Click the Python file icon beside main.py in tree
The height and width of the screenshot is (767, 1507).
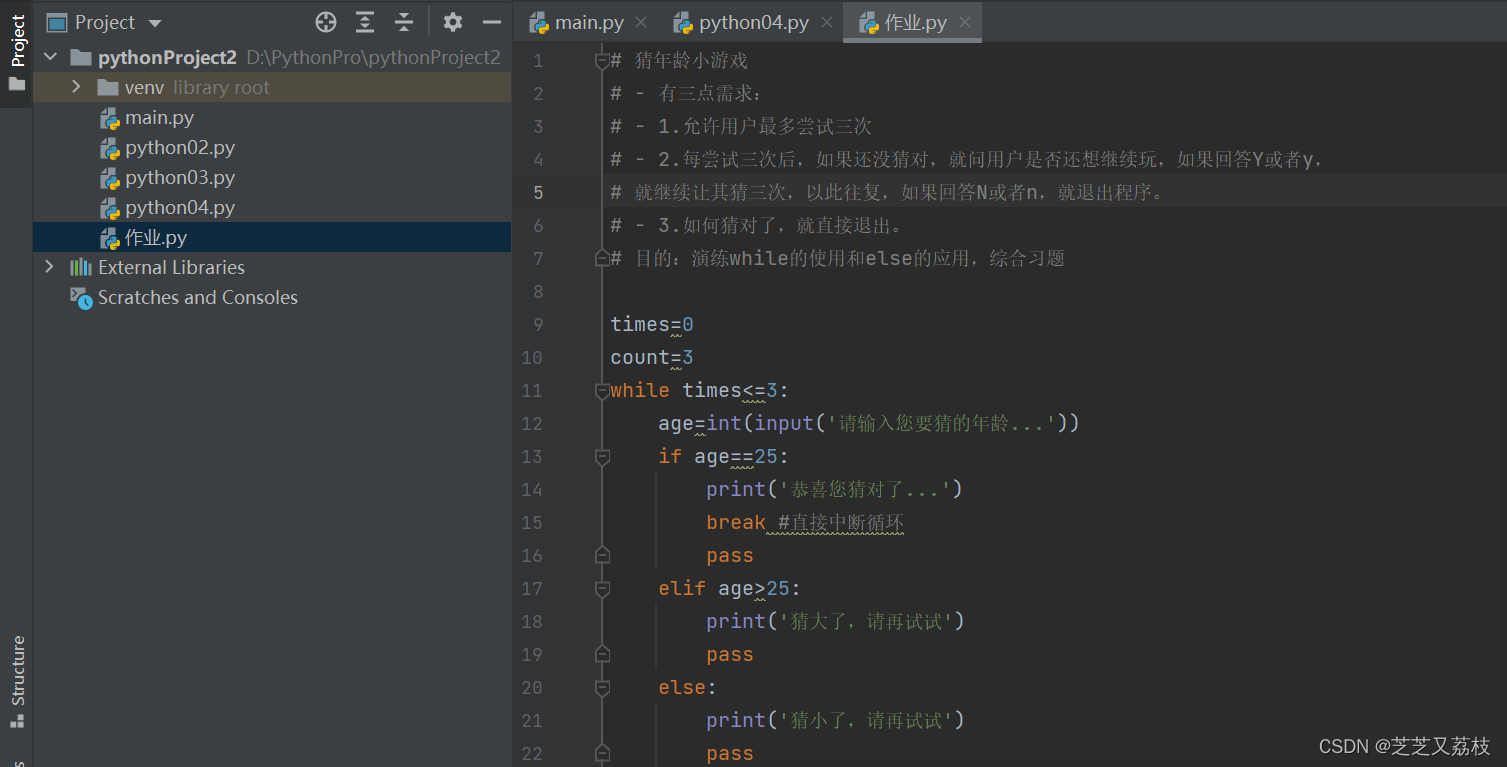pyautogui.click(x=109, y=118)
